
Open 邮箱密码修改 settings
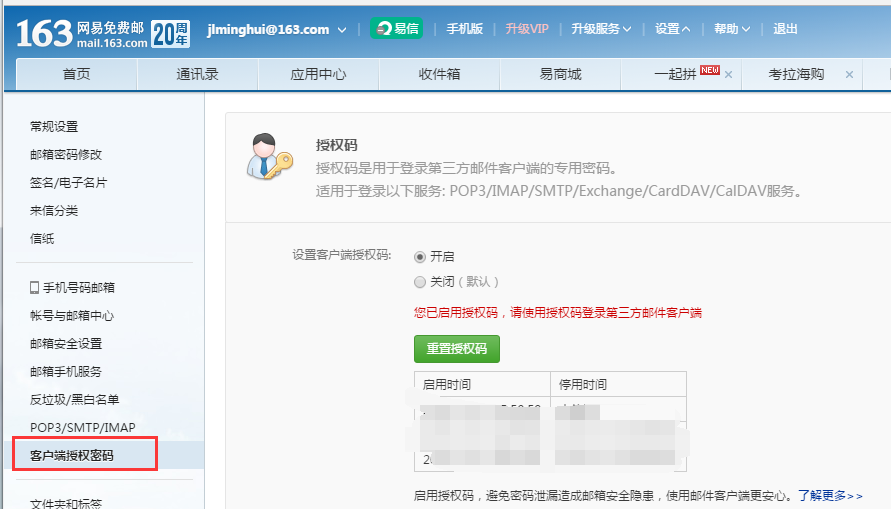tap(66, 155)
